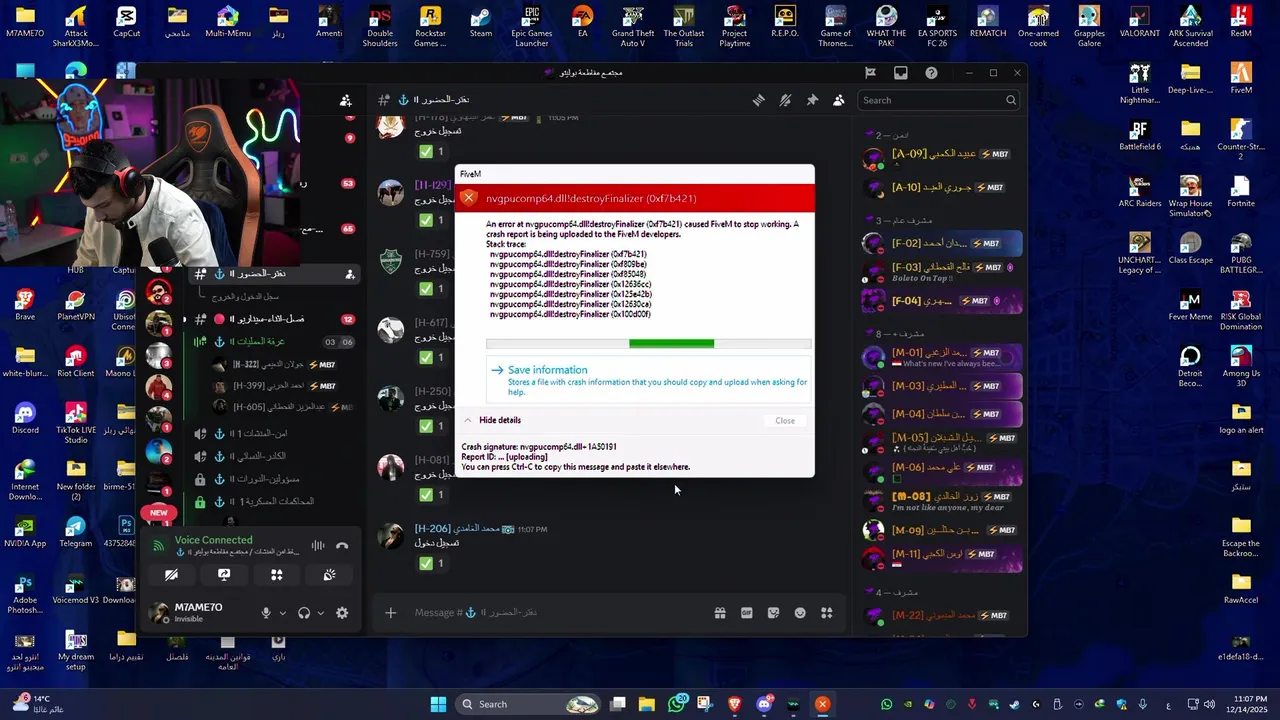Toggle headphone deafen in Discord
Screen dimensions: 1280x720
point(304,613)
